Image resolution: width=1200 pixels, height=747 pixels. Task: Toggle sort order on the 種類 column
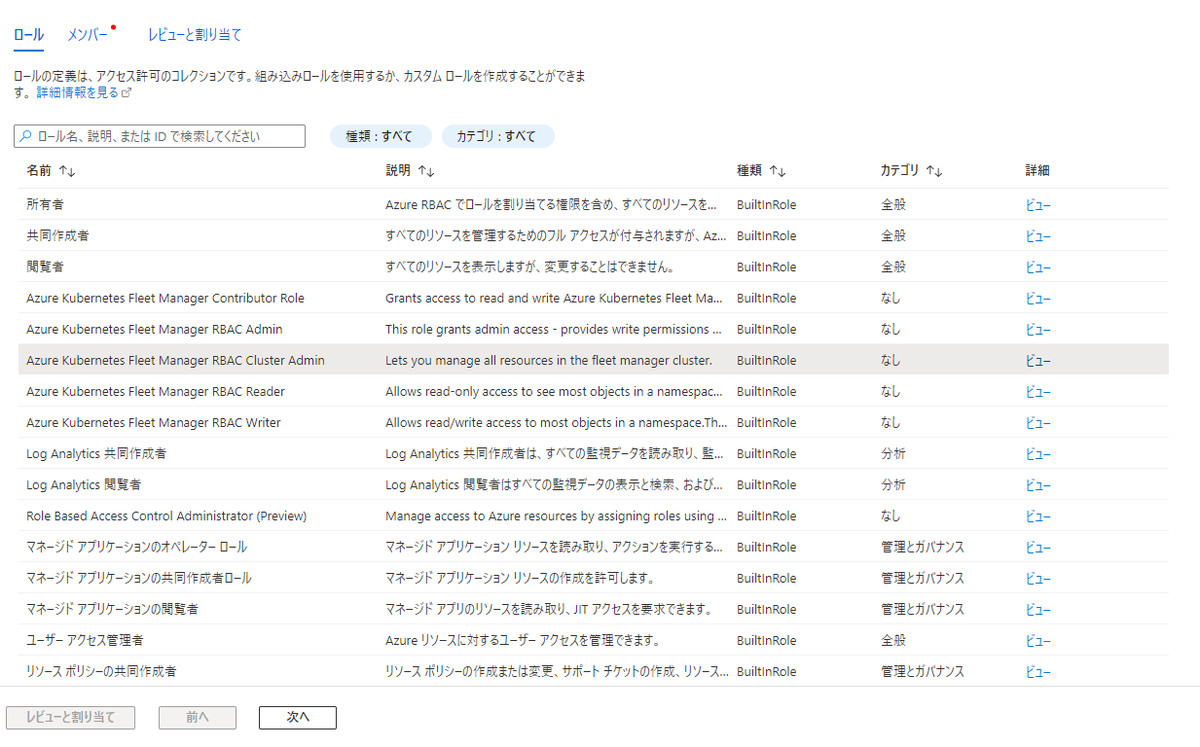(775, 170)
